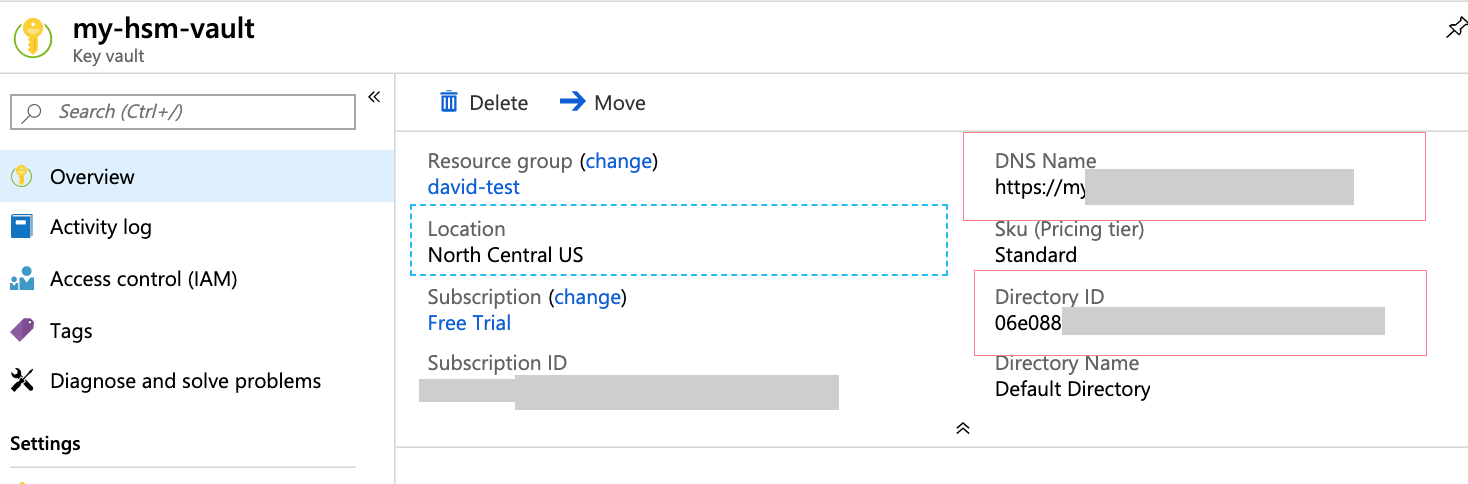
Task: Open the david-test resource group link
Action: coord(473,187)
